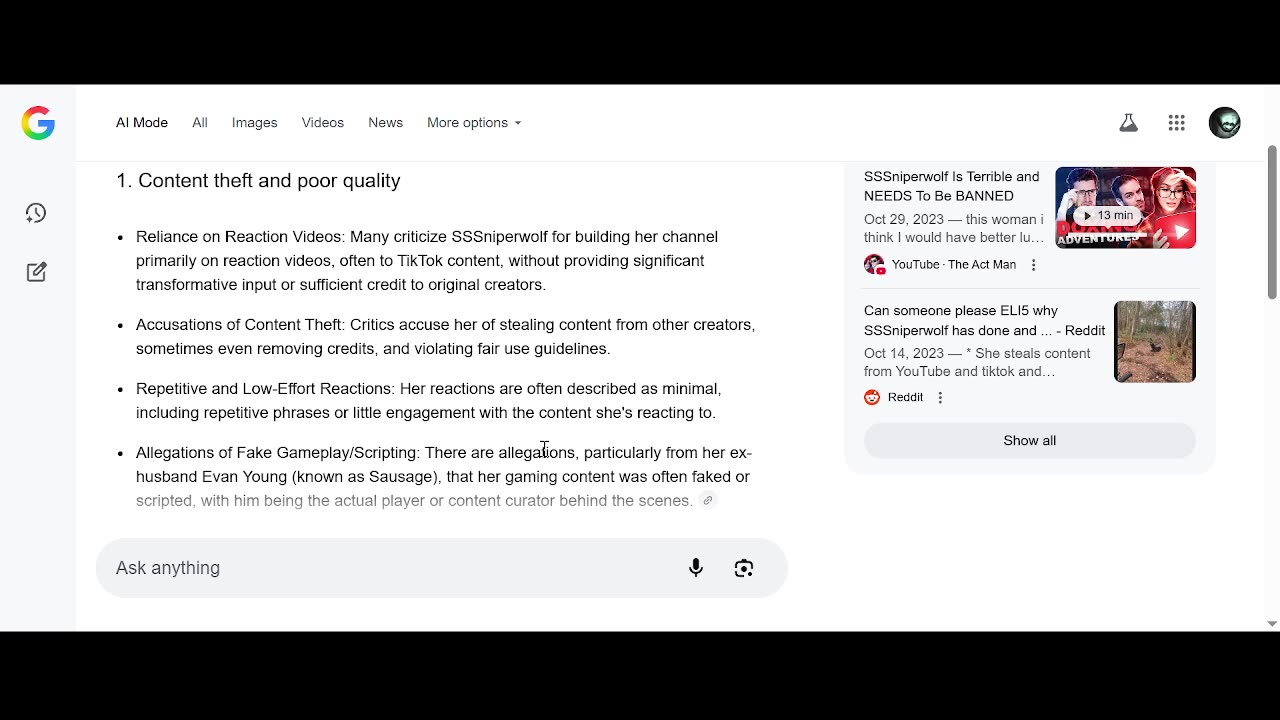
Task: Click 'YouTube · The Act Man' source label
Action: [954, 265]
